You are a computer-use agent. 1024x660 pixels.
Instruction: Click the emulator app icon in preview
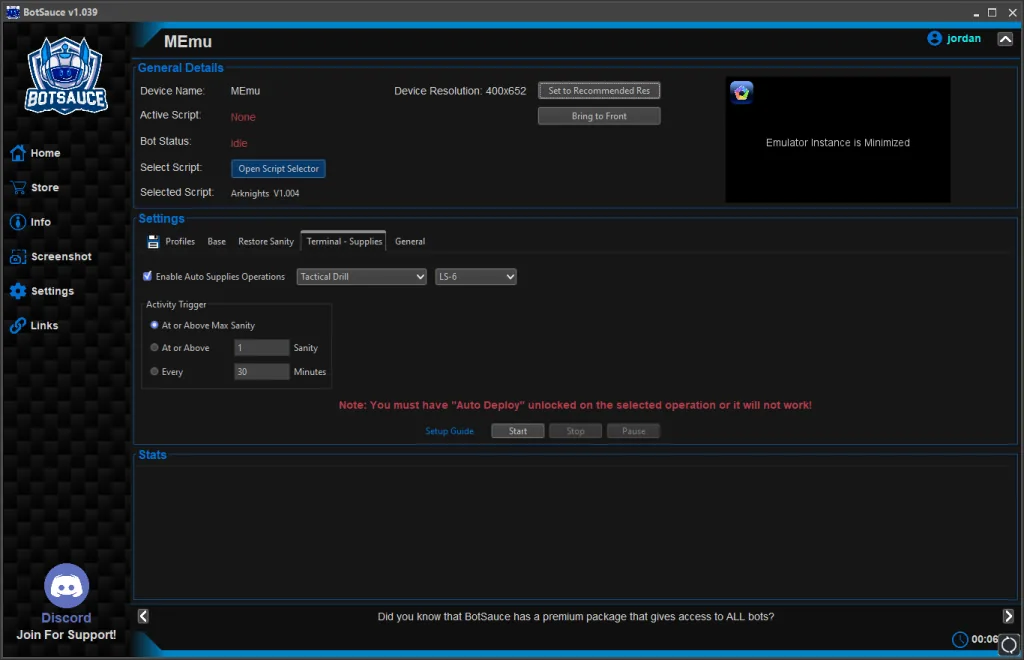pos(742,92)
